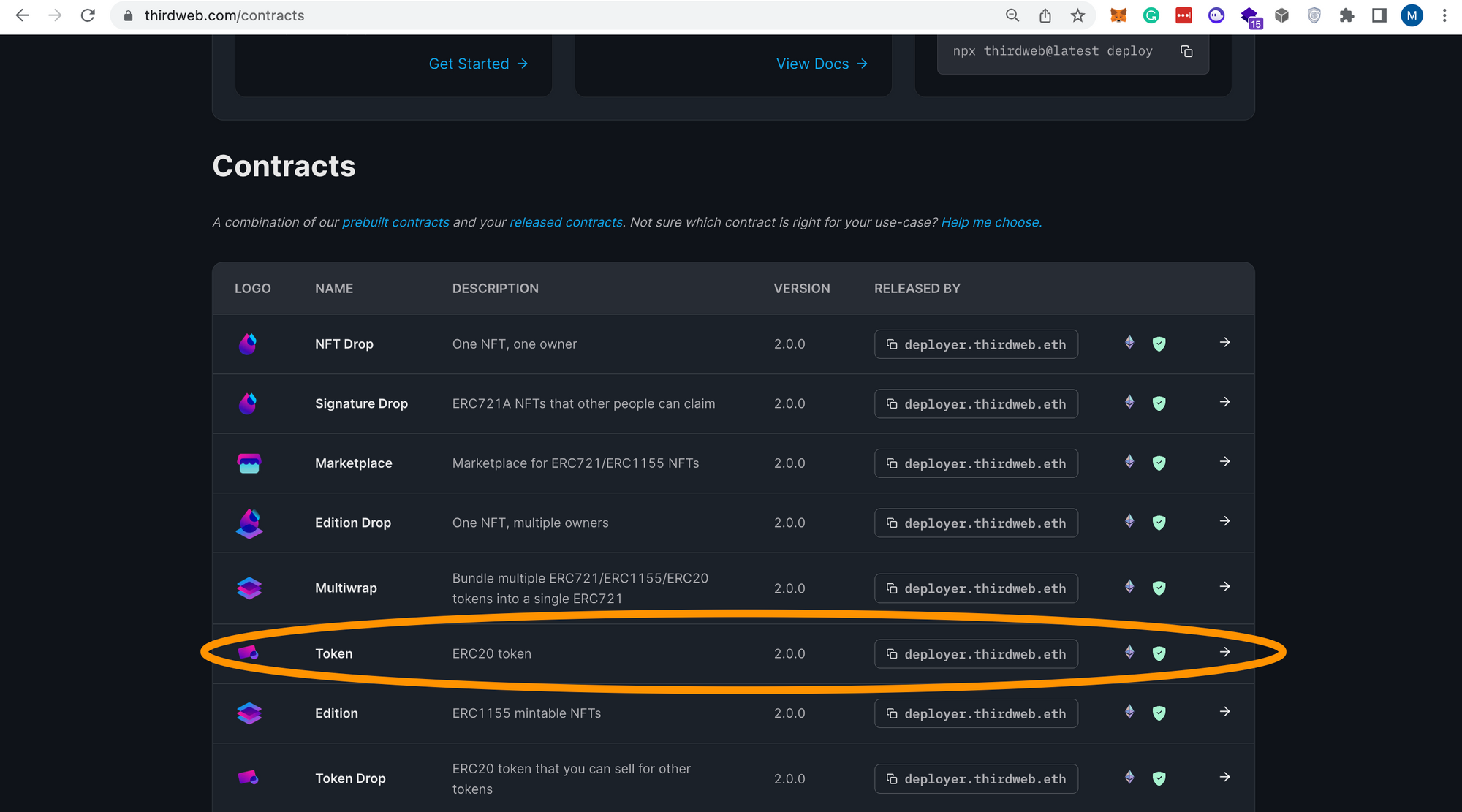Screen dimensions: 1462x812
Task: Select the Edition Drop contract name
Action: point(353,523)
